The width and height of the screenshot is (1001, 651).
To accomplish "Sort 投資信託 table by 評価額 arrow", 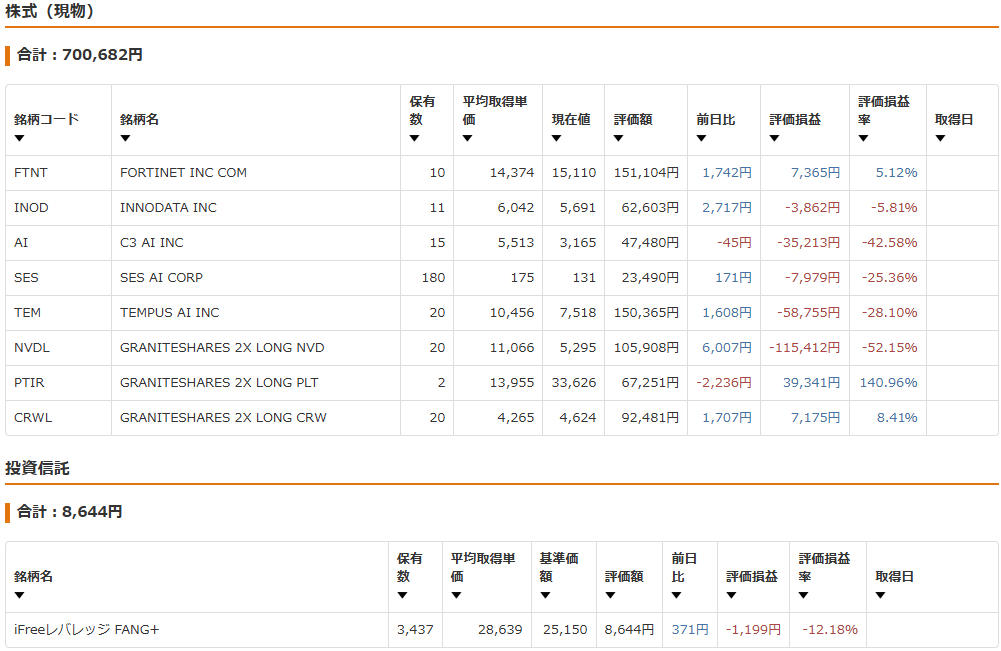I will (610, 595).
